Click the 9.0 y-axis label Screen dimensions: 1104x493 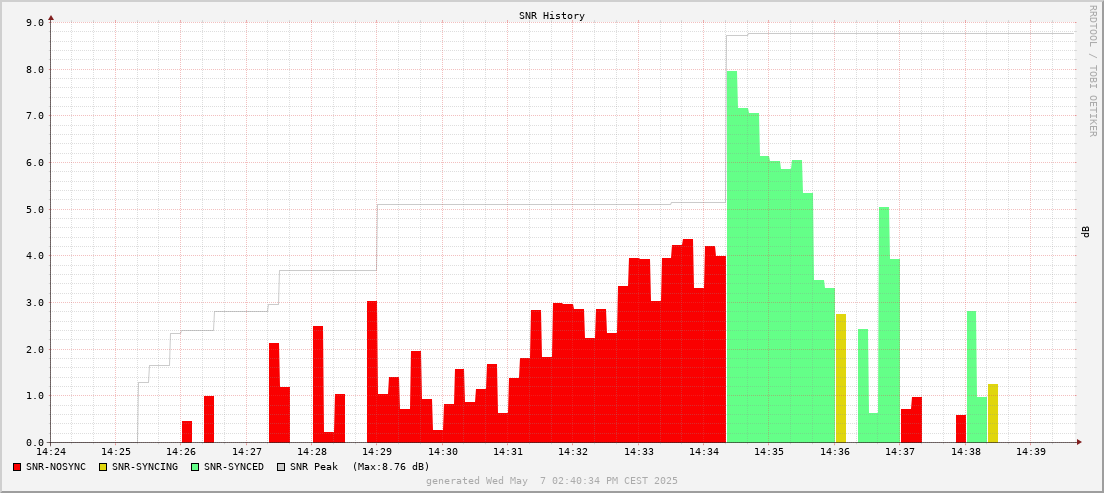point(36,23)
